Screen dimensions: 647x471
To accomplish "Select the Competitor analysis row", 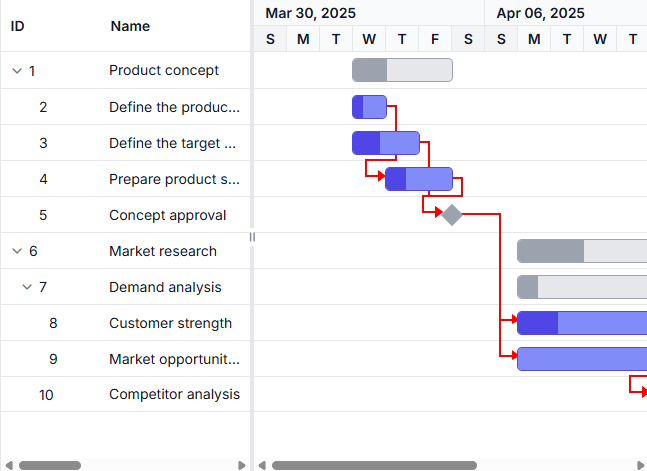I will pyautogui.click(x=174, y=395).
